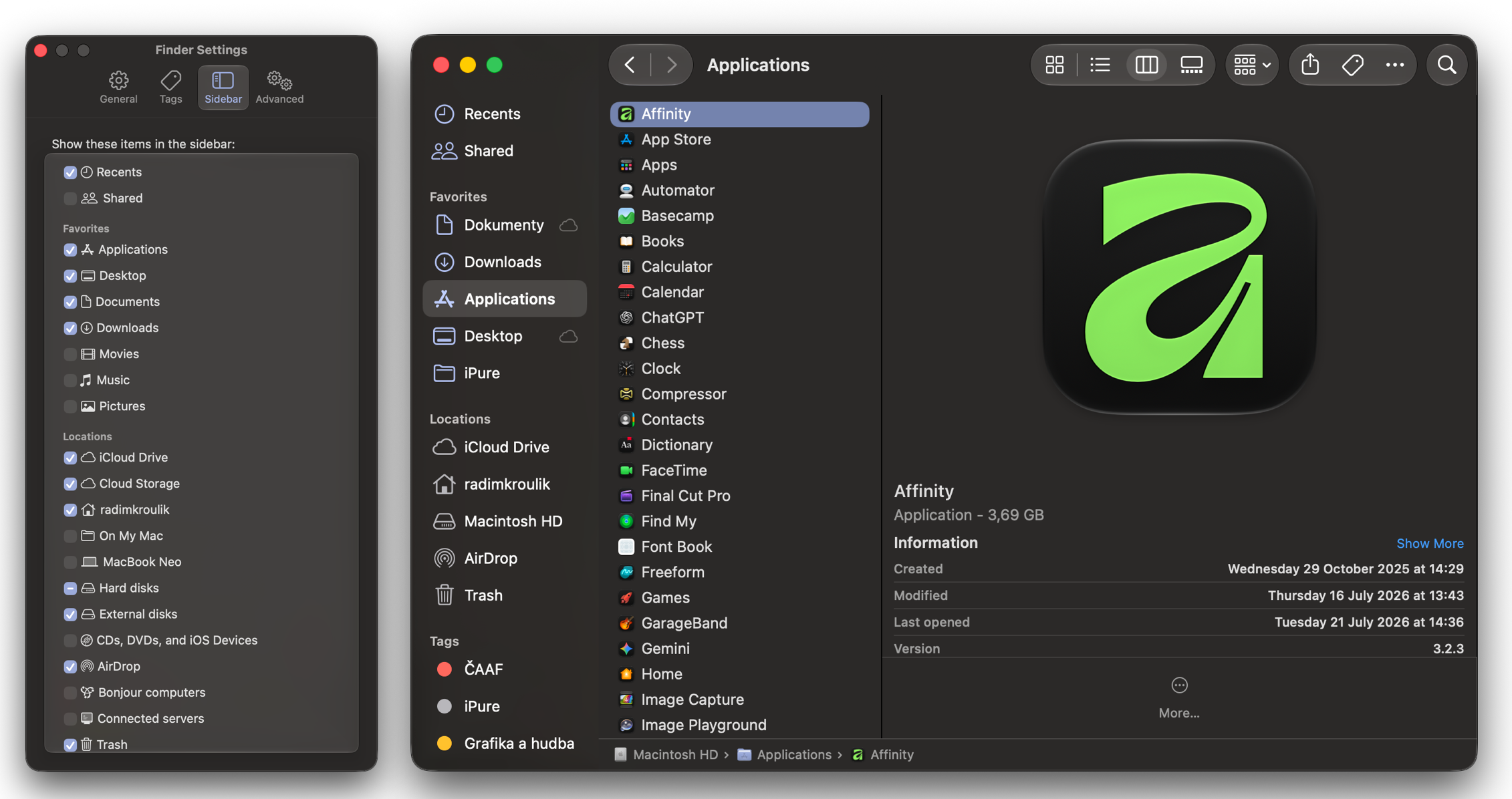The height and width of the screenshot is (799, 1512).
Task: Select the Sidebar settings tab
Action: pos(223,88)
